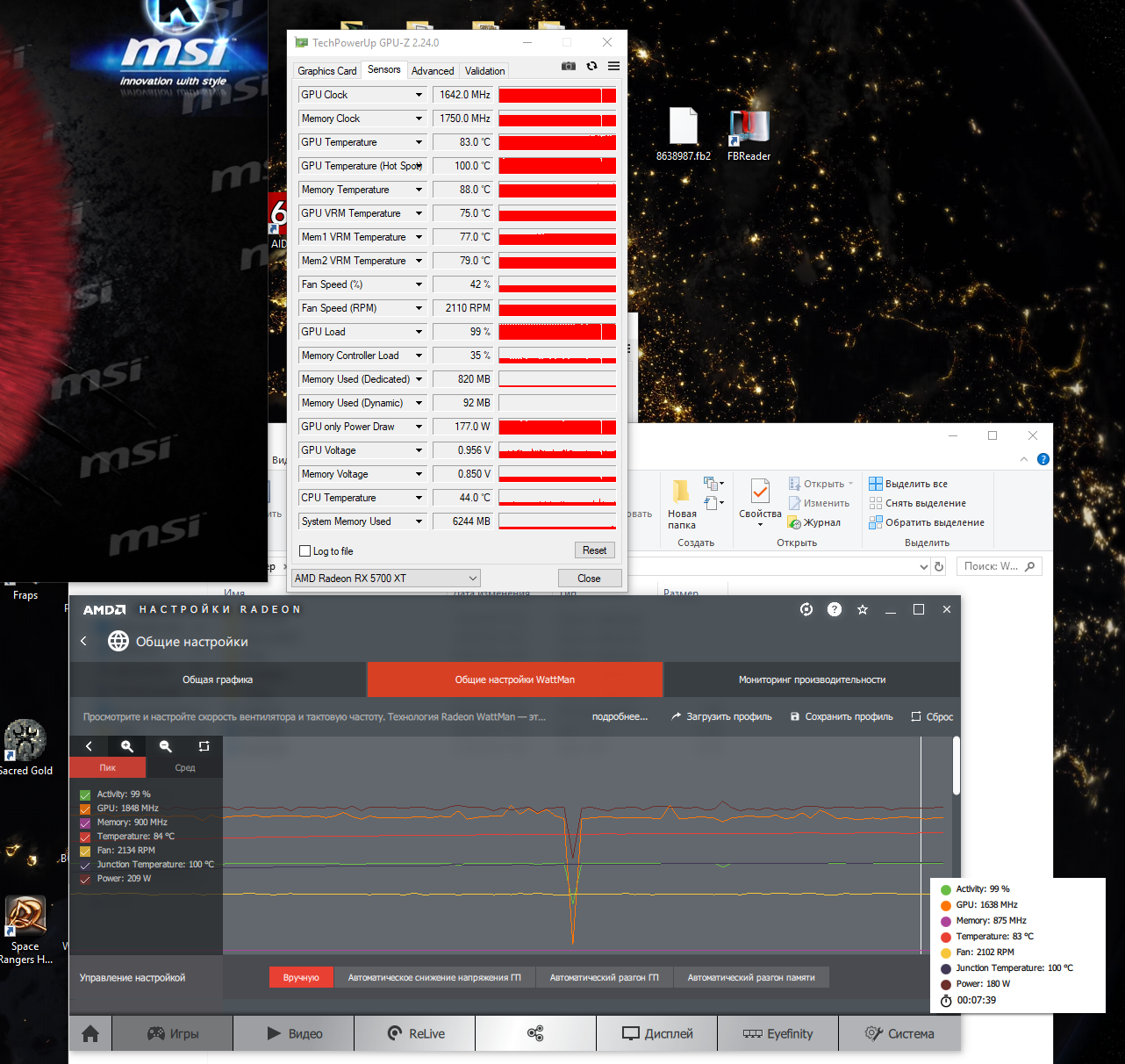
Task: Open the Дисплей tab in Radeon Settings
Action: [x=657, y=1033]
